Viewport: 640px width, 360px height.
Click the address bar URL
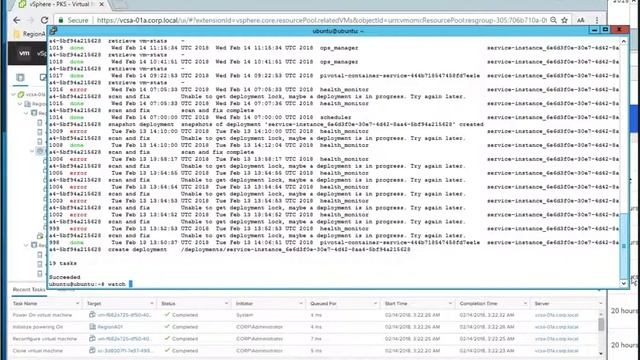322,20
